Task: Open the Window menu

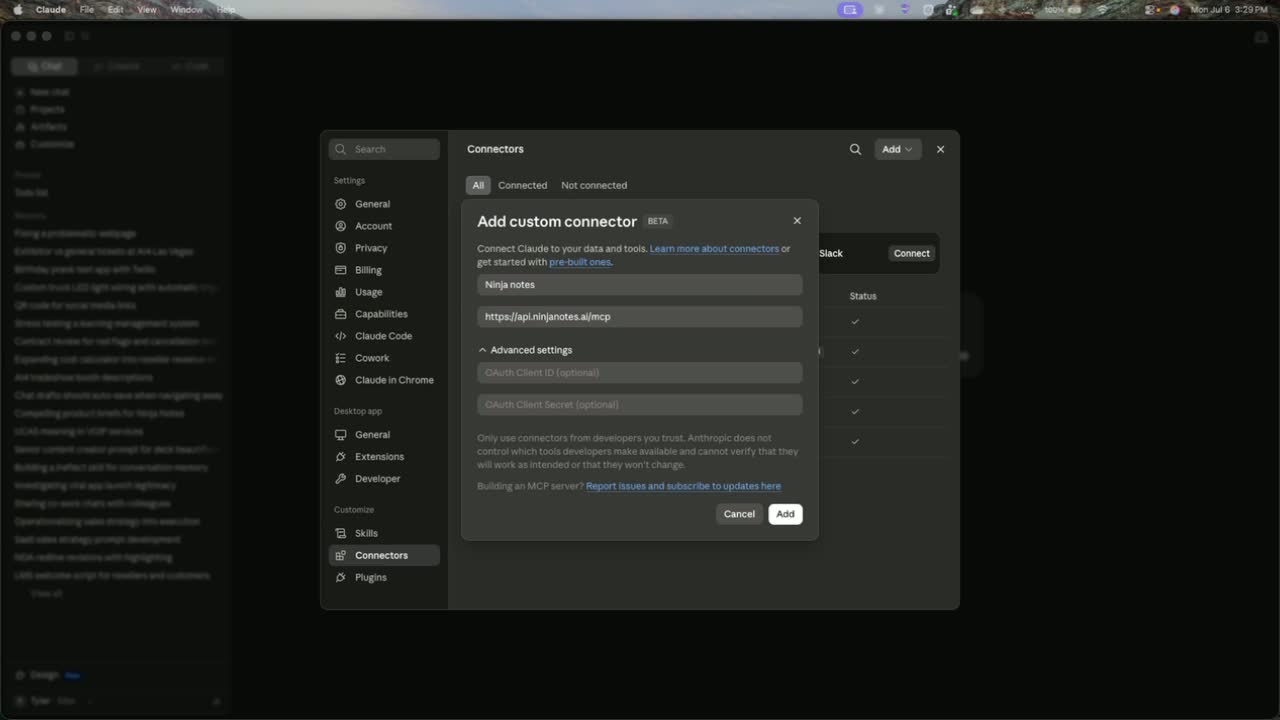Action: click(x=187, y=10)
